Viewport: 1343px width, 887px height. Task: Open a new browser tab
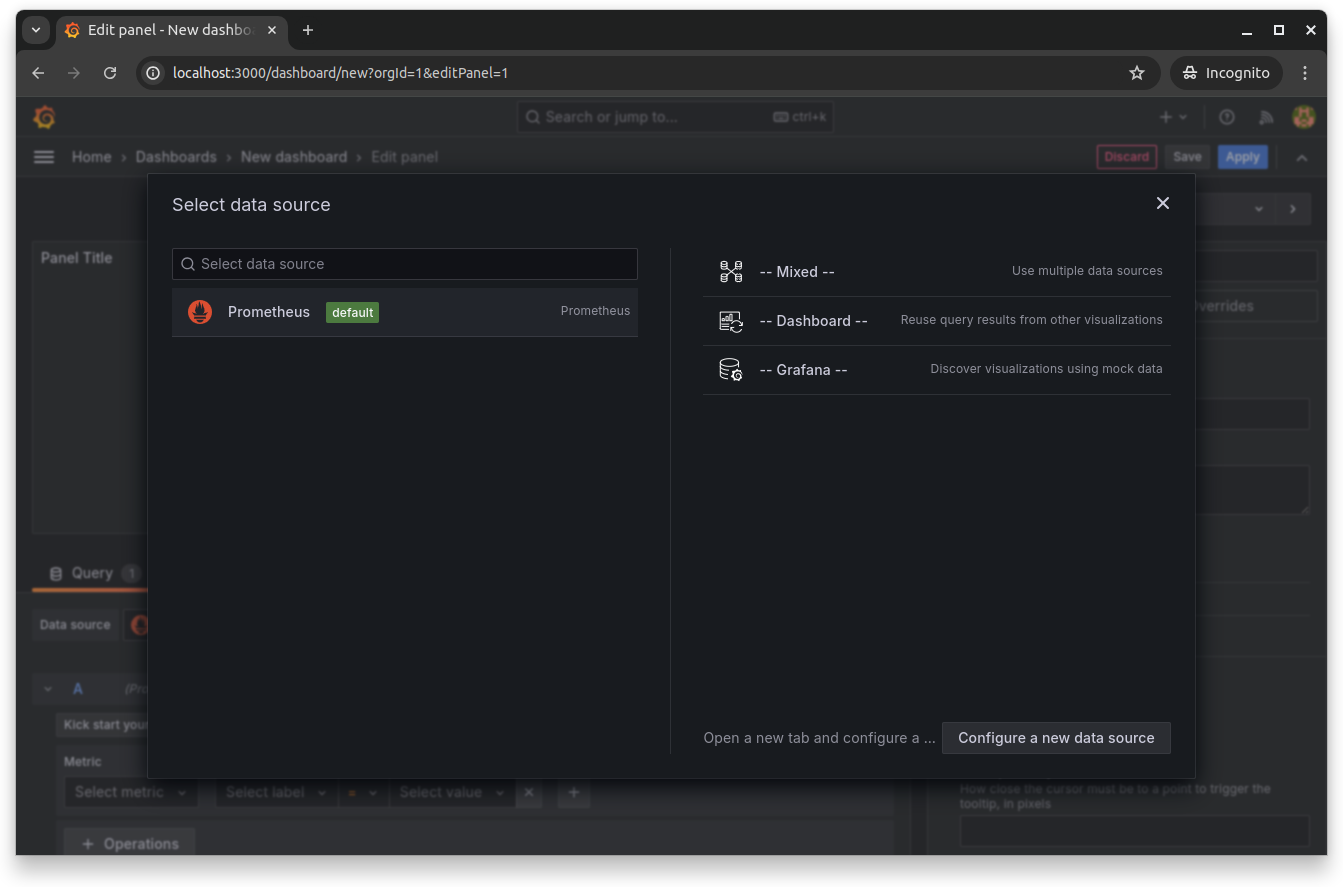point(308,30)
